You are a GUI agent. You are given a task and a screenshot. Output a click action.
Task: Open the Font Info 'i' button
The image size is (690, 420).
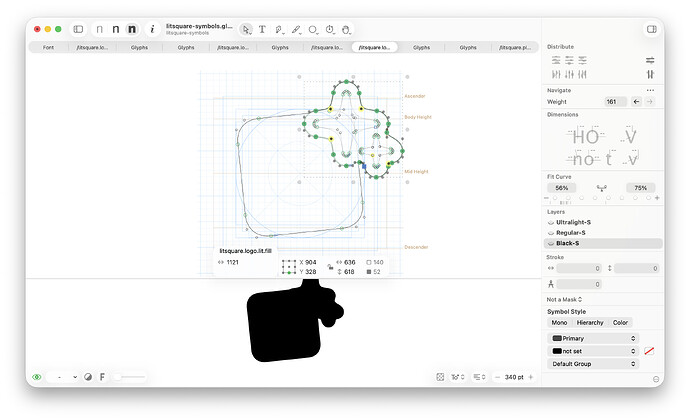(x=152, y=29)
